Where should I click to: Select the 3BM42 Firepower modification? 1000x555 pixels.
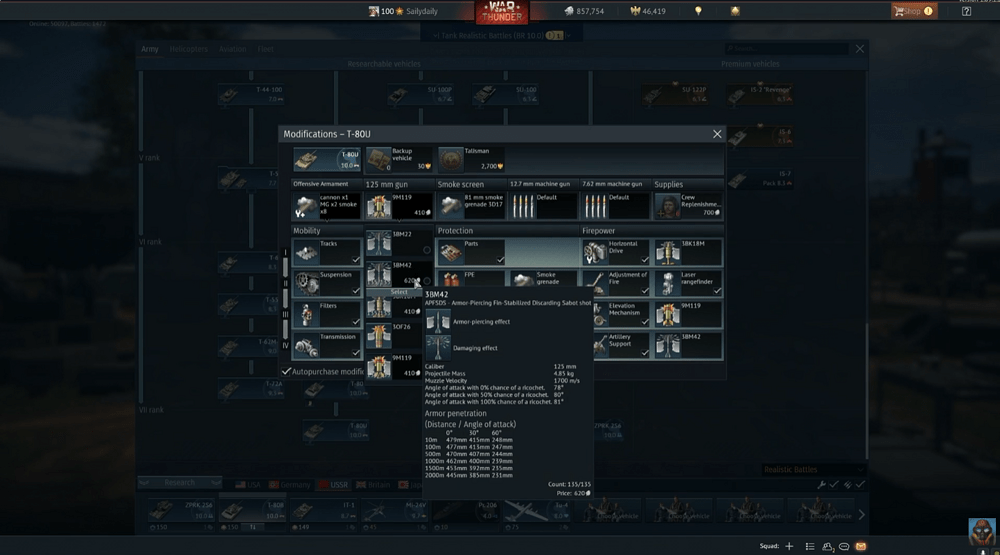point(688,345)
